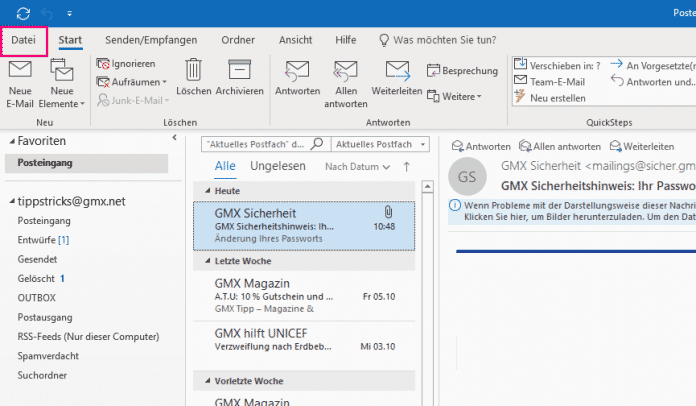Image resolution: width=696 pixels, height=406 pixels.
Task: Show only Ungelesen messages
Action: click(277, 165)
